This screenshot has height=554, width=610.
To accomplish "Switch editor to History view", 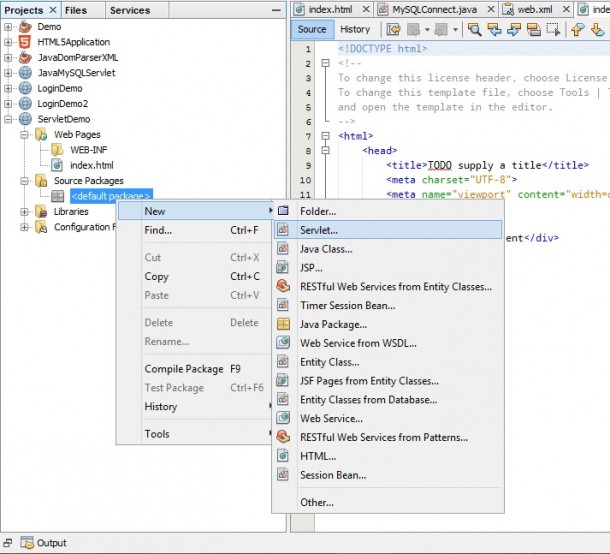I will pyautogui.click(x=354, y=29).
